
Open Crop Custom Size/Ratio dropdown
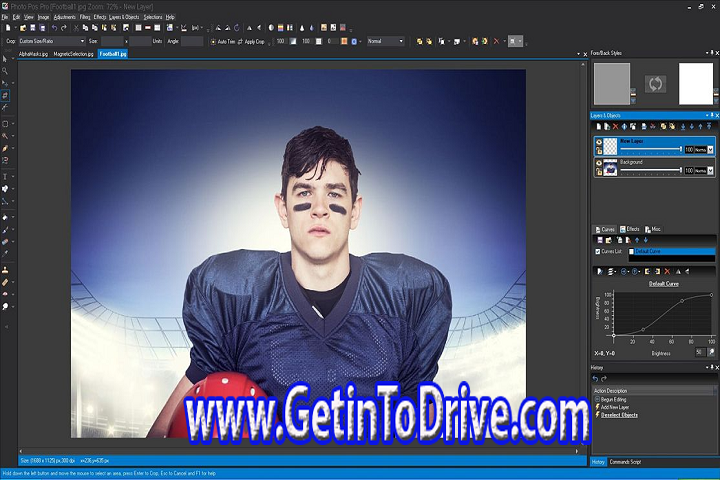coord(82,41)
